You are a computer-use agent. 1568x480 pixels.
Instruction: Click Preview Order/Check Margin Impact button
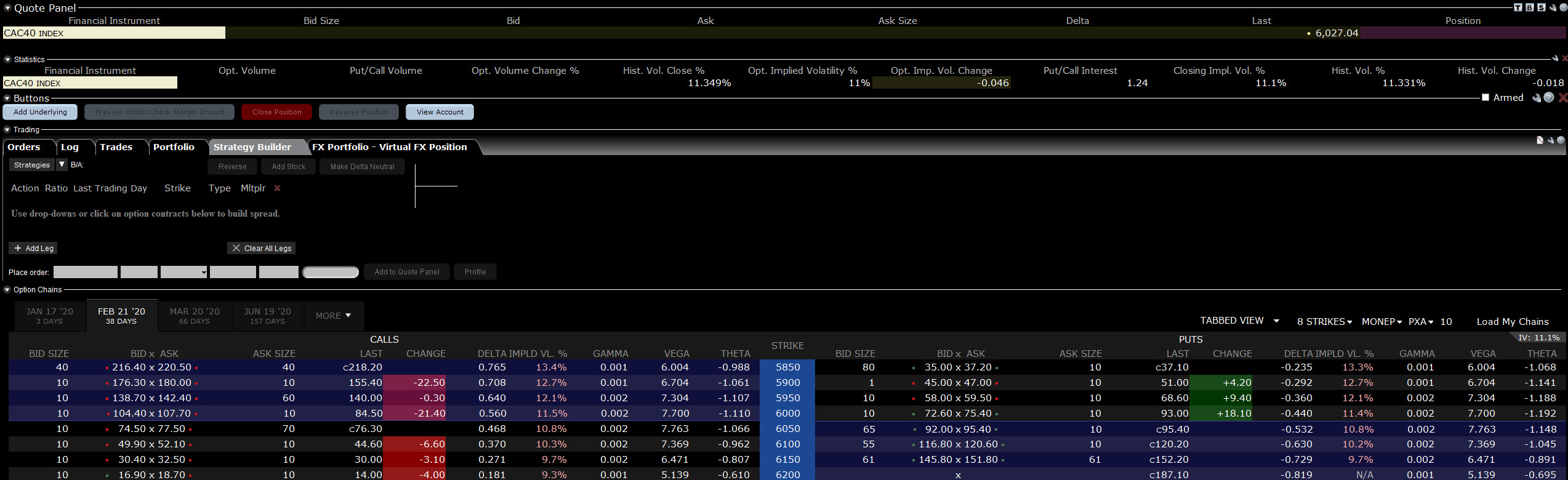(159, 112)
